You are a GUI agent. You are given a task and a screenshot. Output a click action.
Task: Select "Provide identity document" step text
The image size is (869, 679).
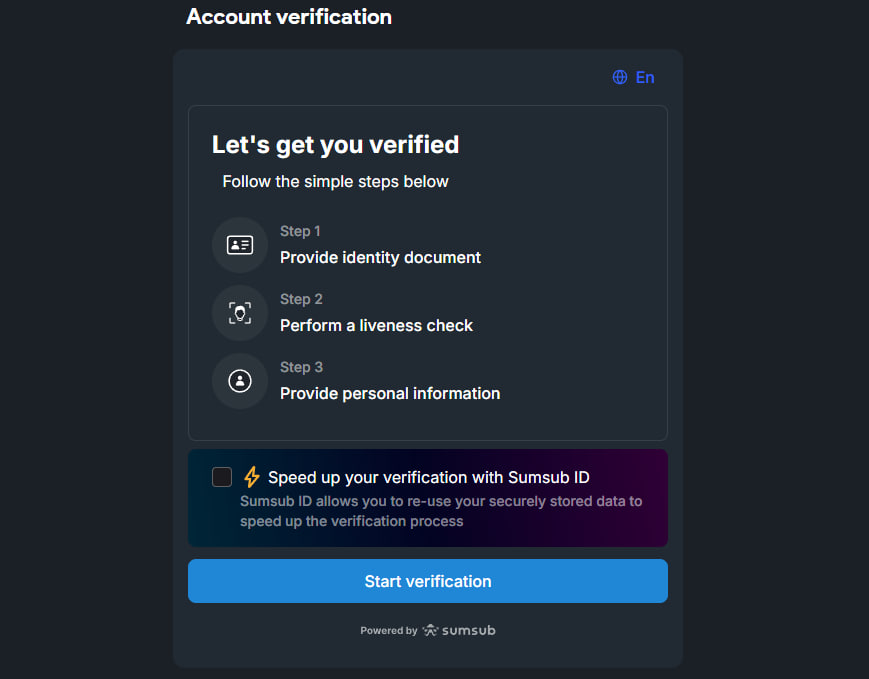[x=380, y=257]
